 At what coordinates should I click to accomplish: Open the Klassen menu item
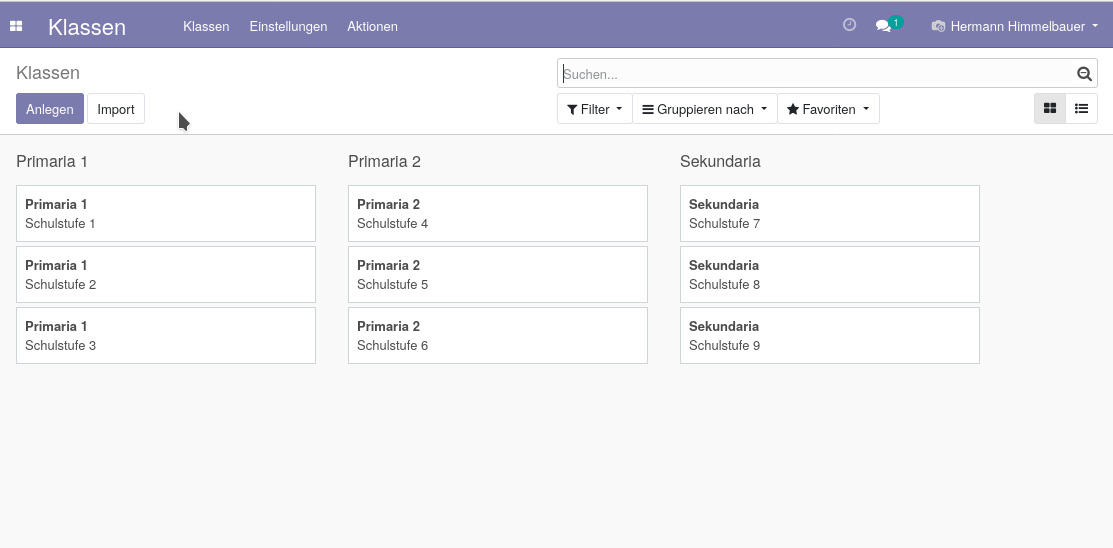pos(206,26)
